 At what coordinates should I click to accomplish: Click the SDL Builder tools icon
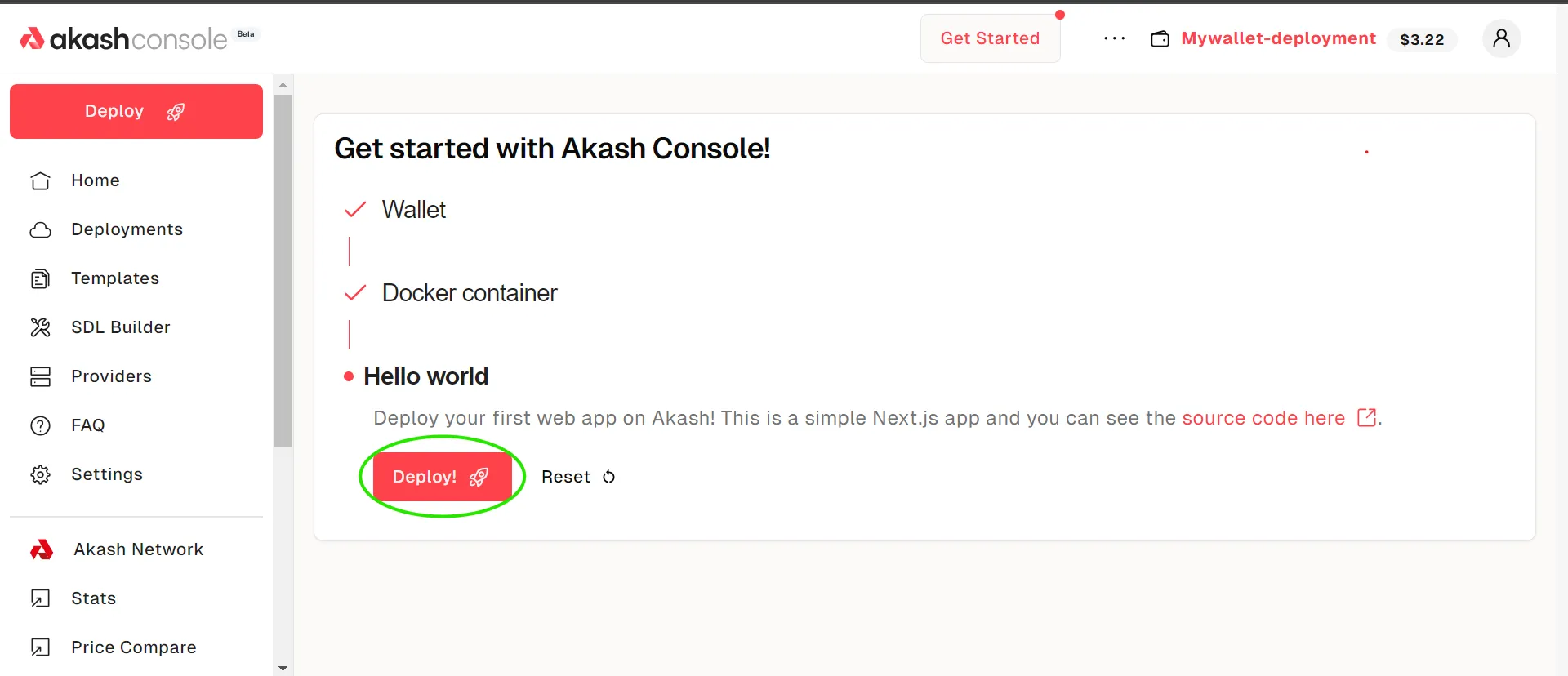pyautogui.click(x=40, y=327)
